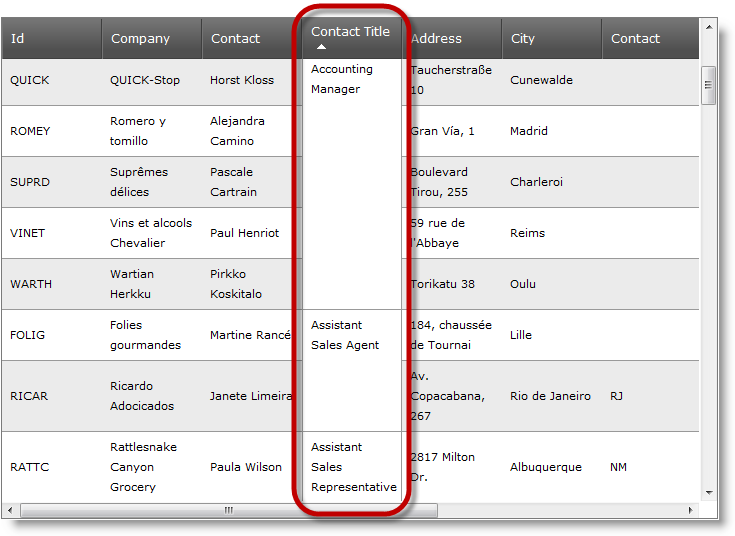Select the Gran Vía, 1 cell
The width and height of the screenshot is (735, 536).
pyautogui.click(x=452, y=131)
